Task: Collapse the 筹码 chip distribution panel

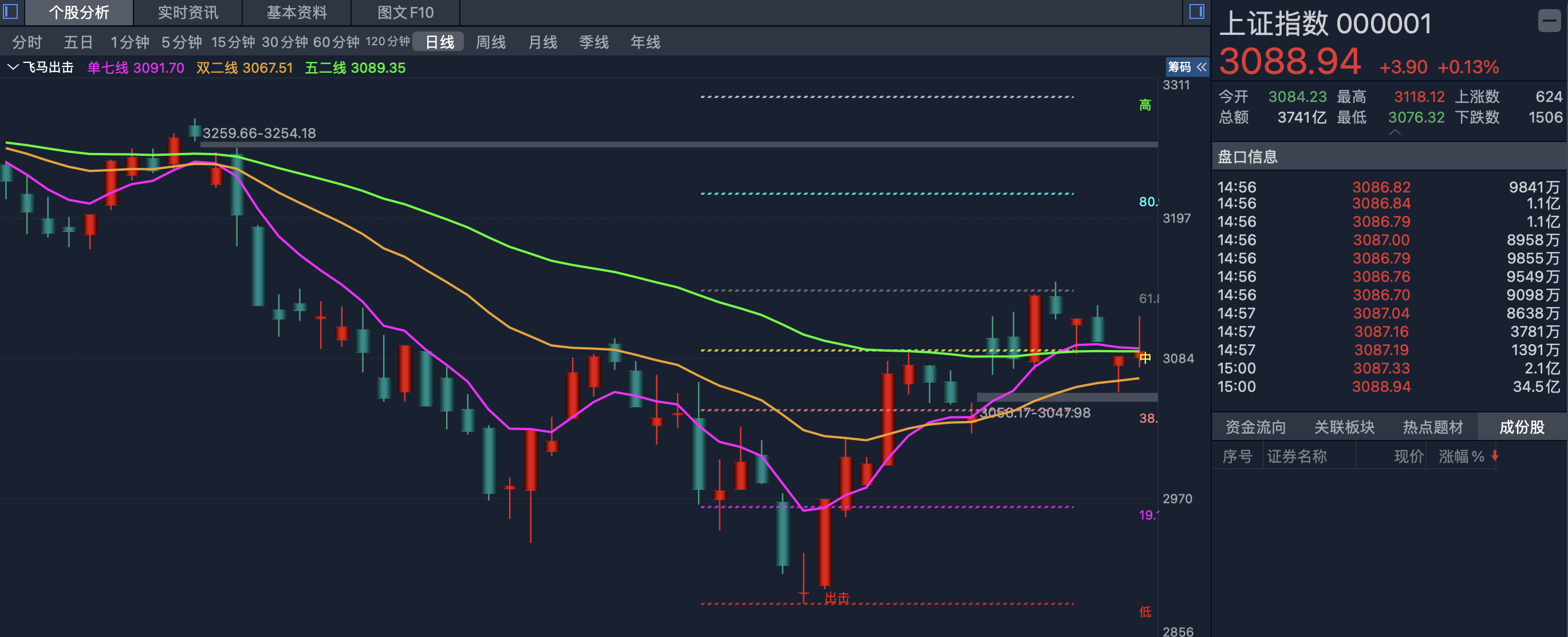Action: [x=1200, y=68]
